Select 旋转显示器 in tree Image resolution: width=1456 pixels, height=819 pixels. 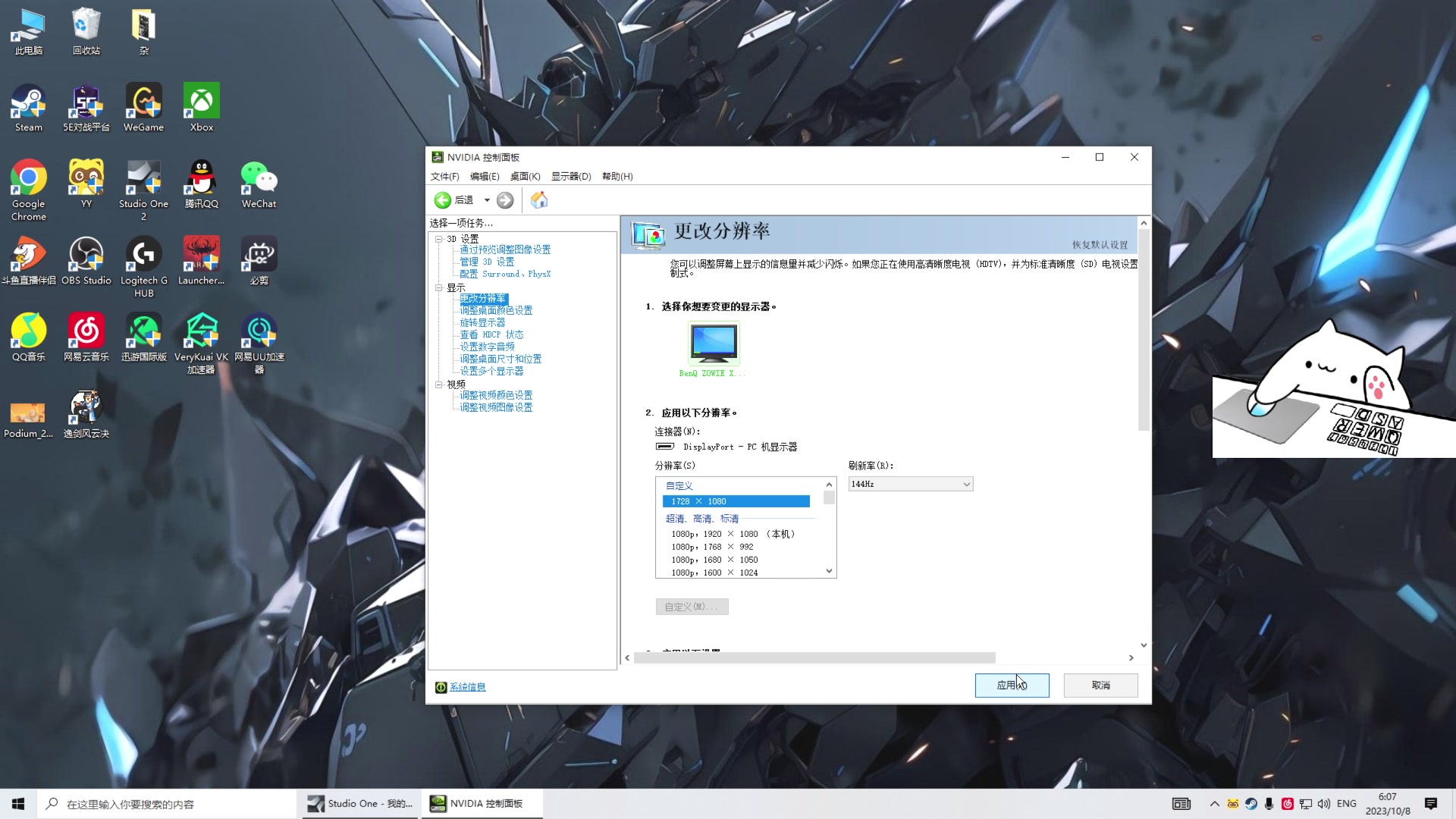tap(482, 322)
